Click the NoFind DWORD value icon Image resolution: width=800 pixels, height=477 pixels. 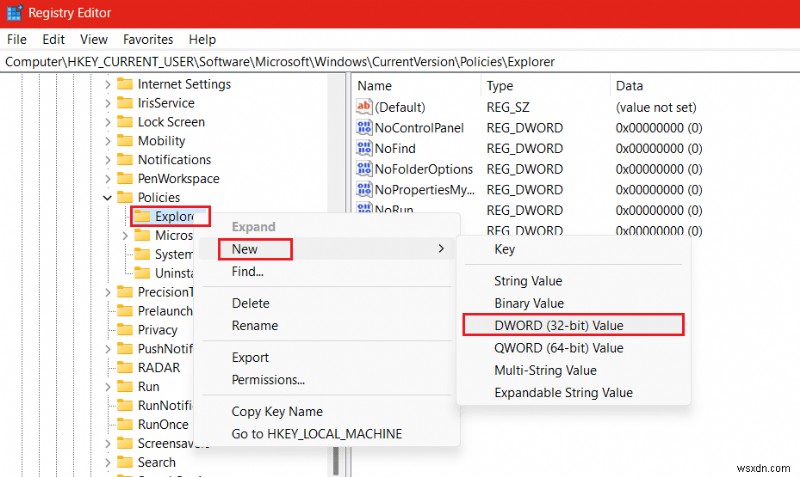pos(364,148)
